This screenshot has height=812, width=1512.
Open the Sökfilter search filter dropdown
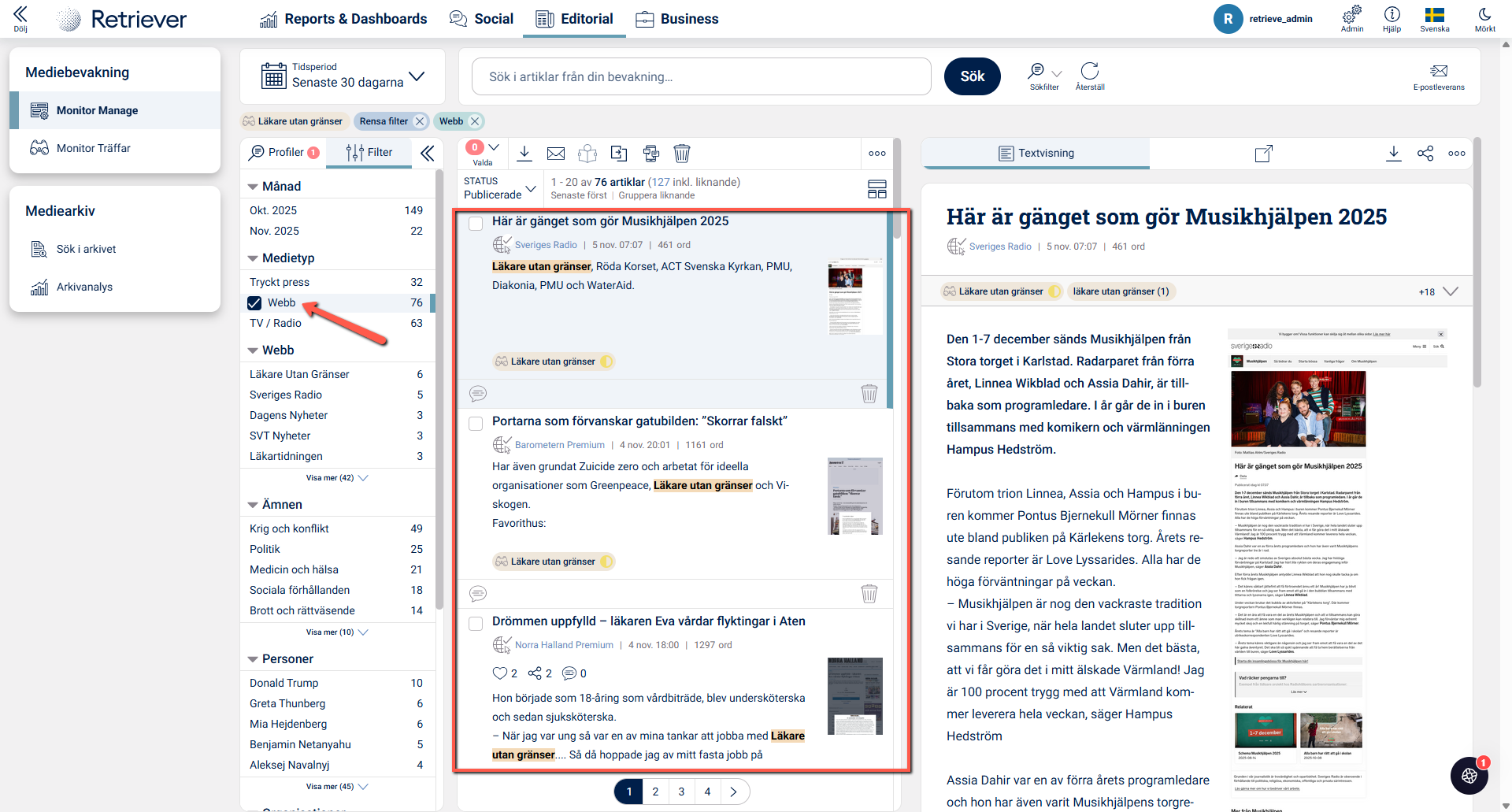pyautogui.click(x=1045, y=76)
